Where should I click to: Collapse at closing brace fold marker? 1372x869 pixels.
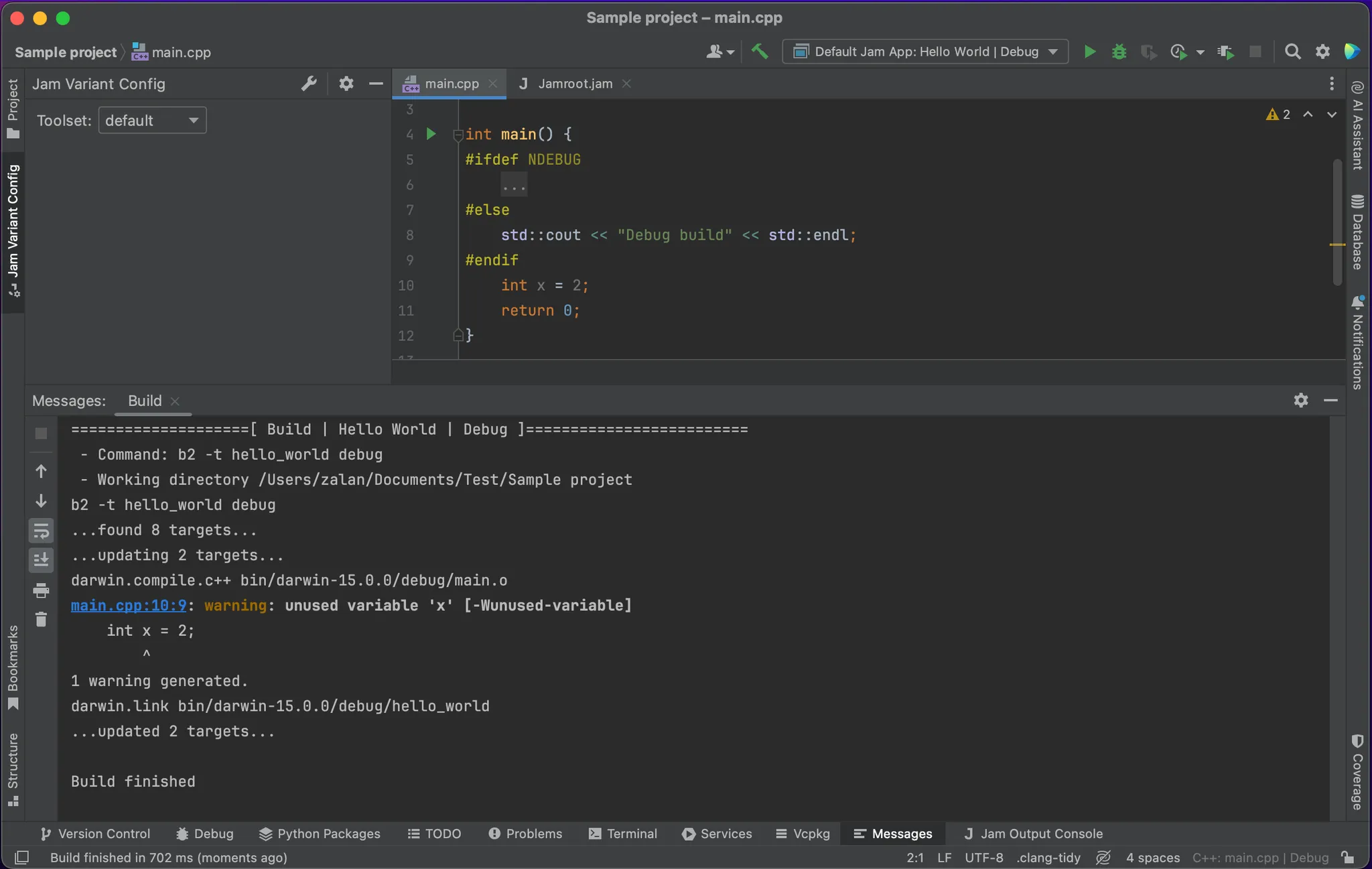tap(458, 334)
